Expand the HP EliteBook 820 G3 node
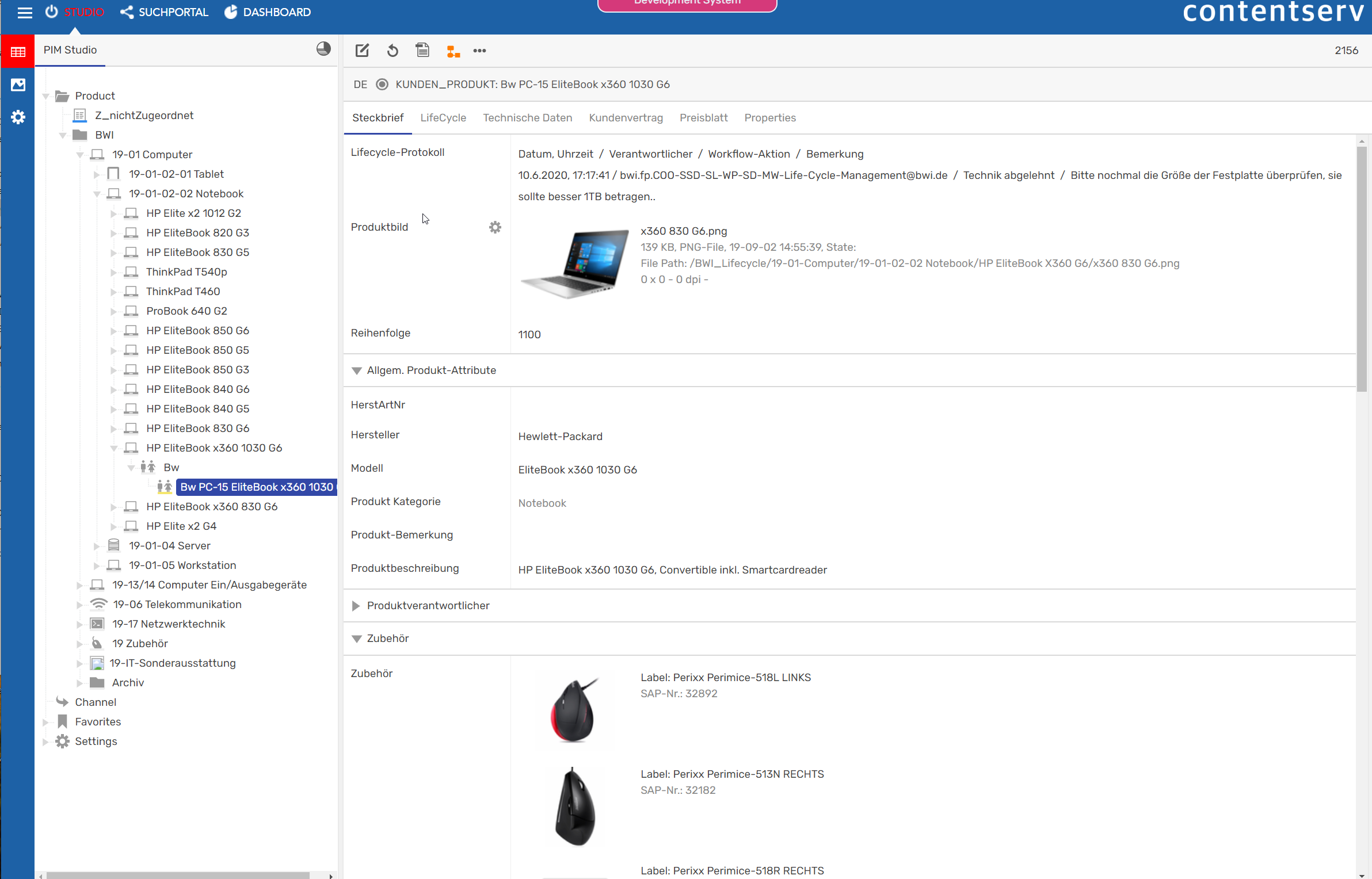The image size is (1372, 879). (x=114, y=233)
